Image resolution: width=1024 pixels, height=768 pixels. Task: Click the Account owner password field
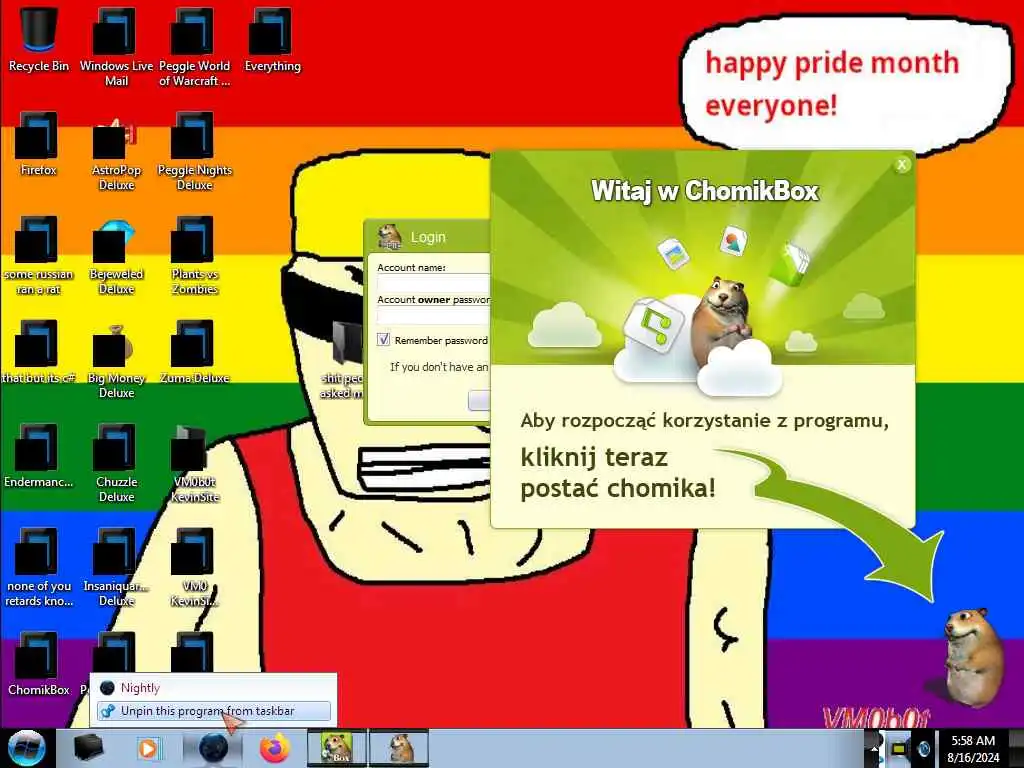coord(433,315)
